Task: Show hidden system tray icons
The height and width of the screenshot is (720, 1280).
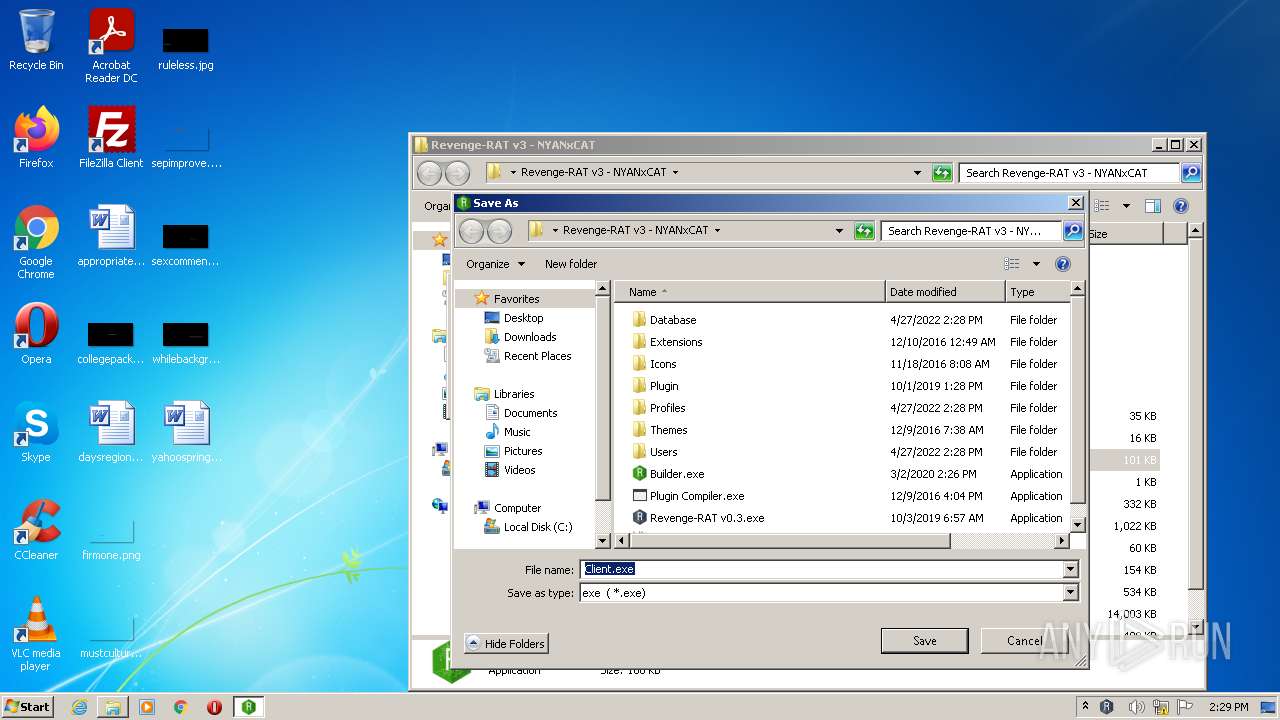Action: point(1085,707)
